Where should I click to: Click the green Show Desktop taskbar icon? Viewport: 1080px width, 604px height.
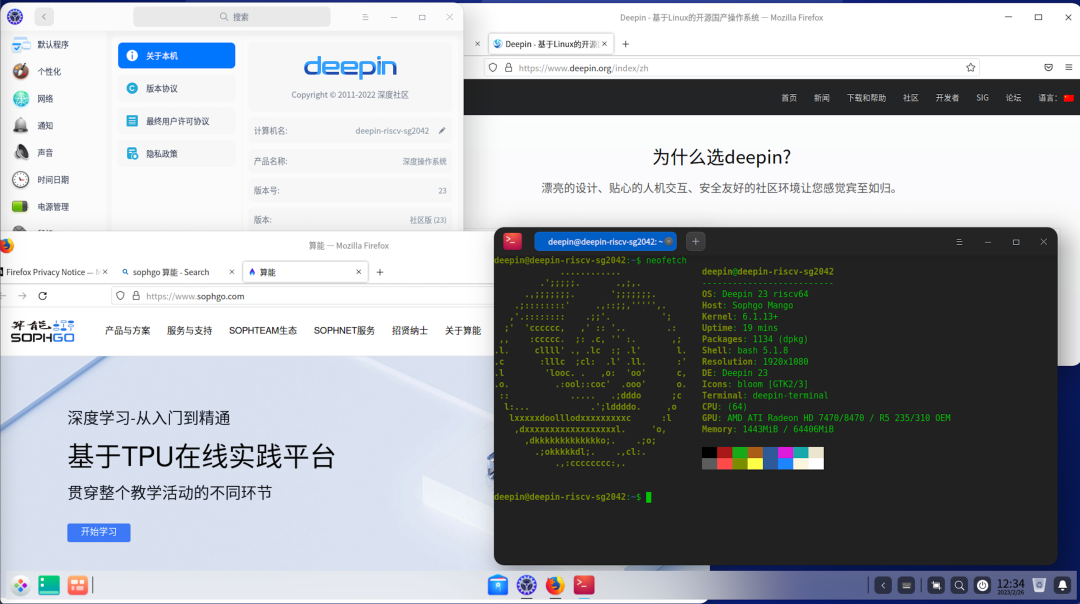coord(49,585)
